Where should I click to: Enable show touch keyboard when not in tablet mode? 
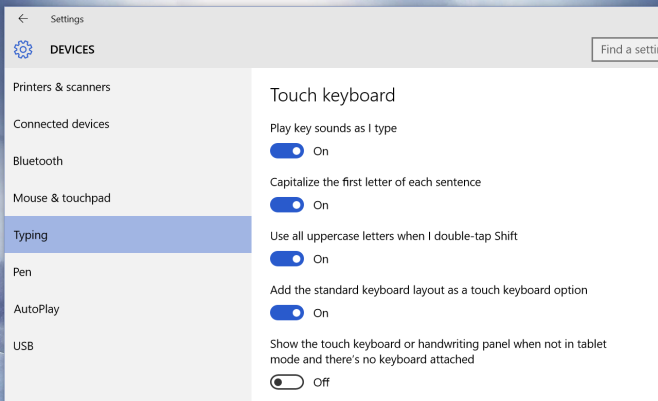tap(287, 382)
